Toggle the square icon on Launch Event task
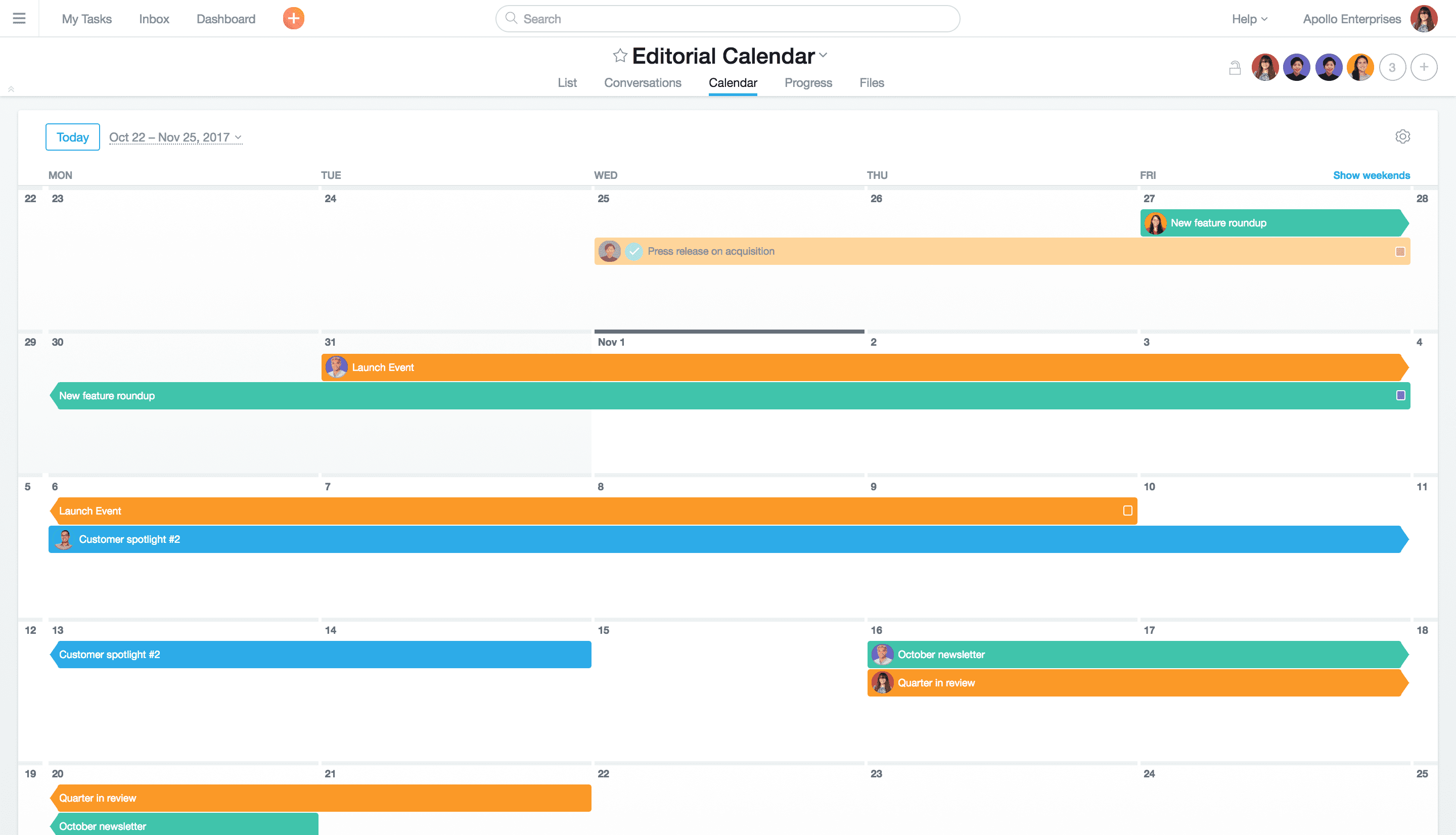Viewport: 1456px width, 835px height. tap(1127, 510)
